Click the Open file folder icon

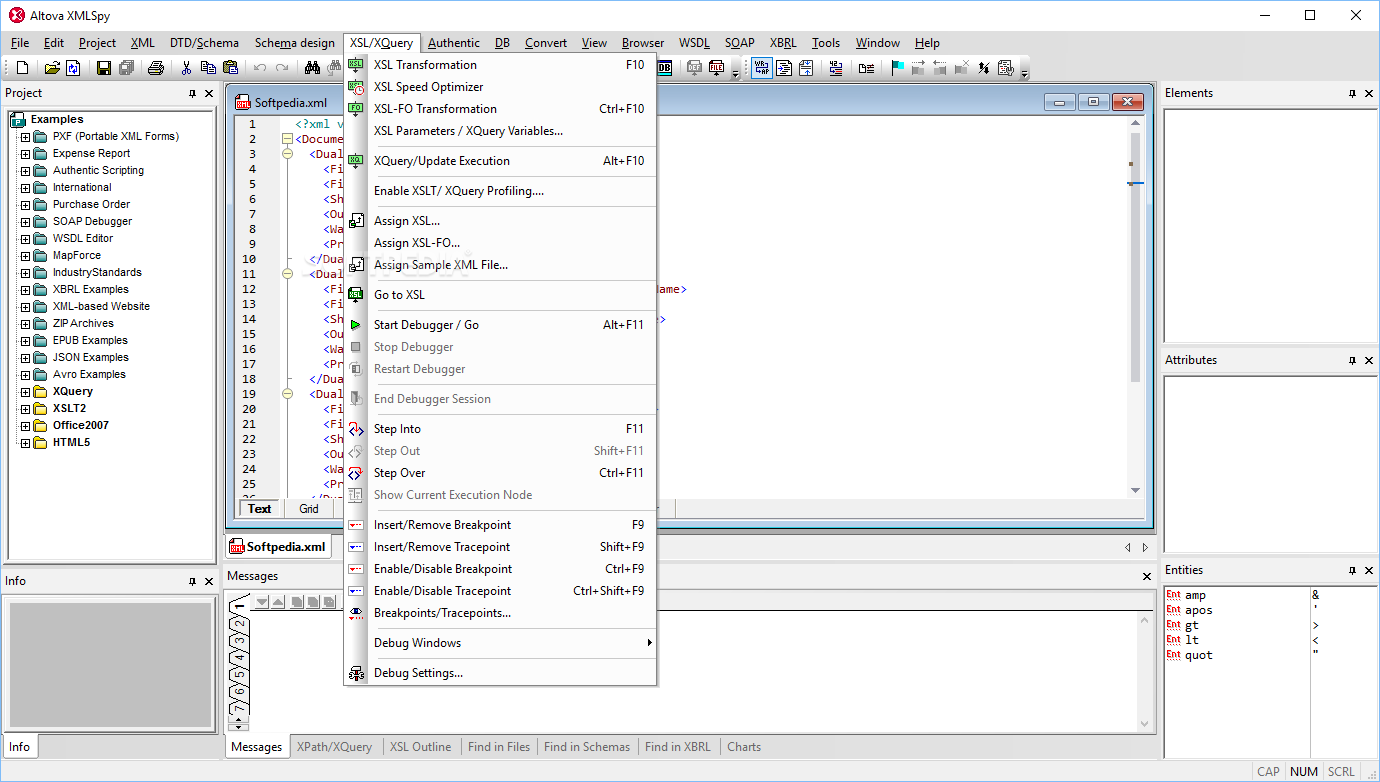click(x=52, y=68)
